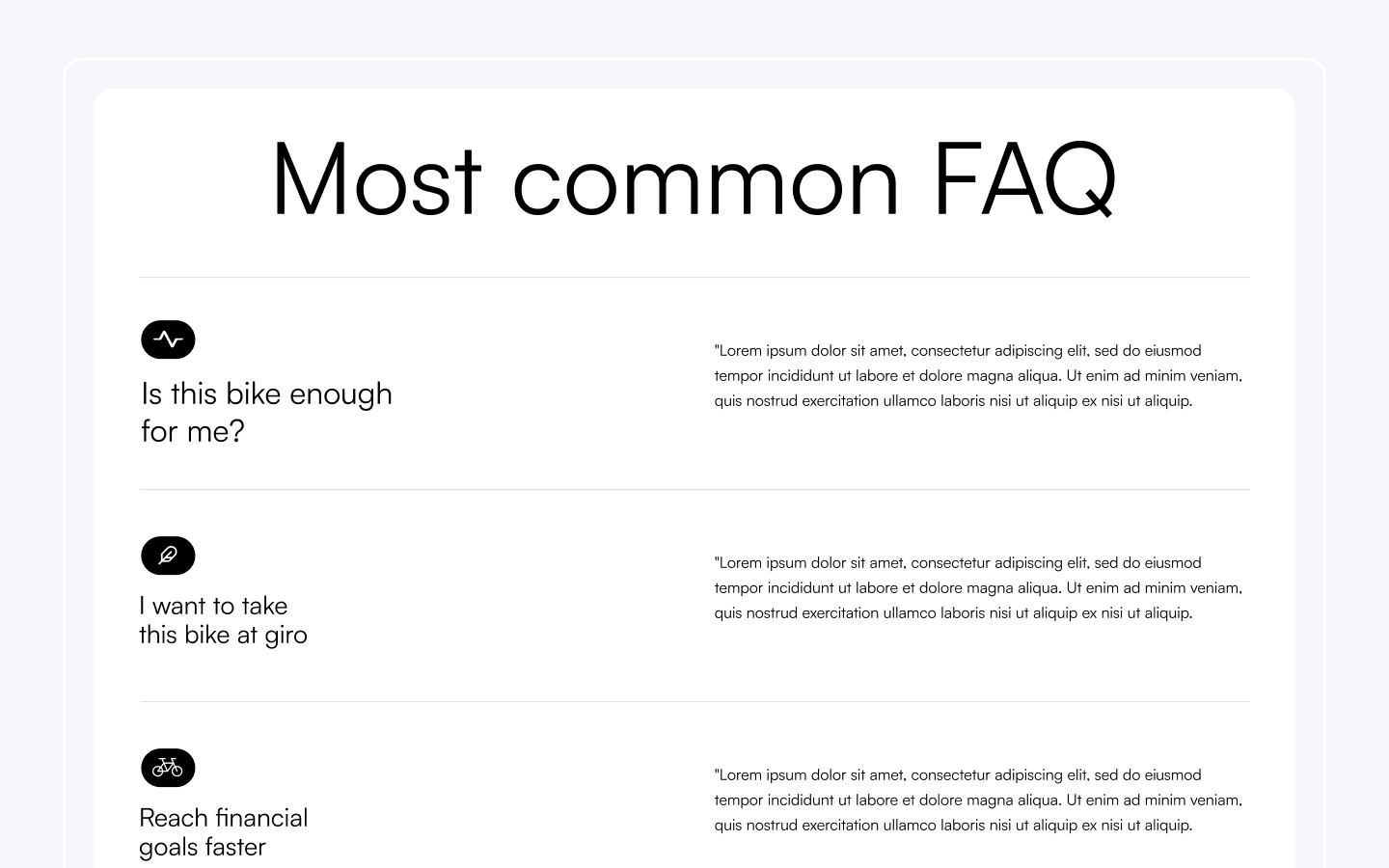Image resolution: width=1389 pixels, height=868 pixels.
Task: Click the 'Most common FAQ' heading
Action: tap(694, 179)
